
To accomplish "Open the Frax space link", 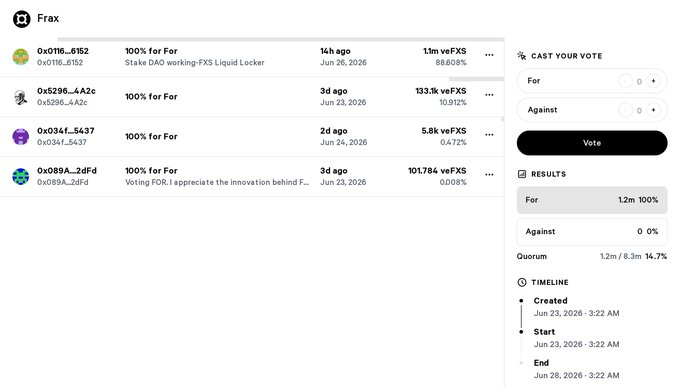I will [48, 18].
